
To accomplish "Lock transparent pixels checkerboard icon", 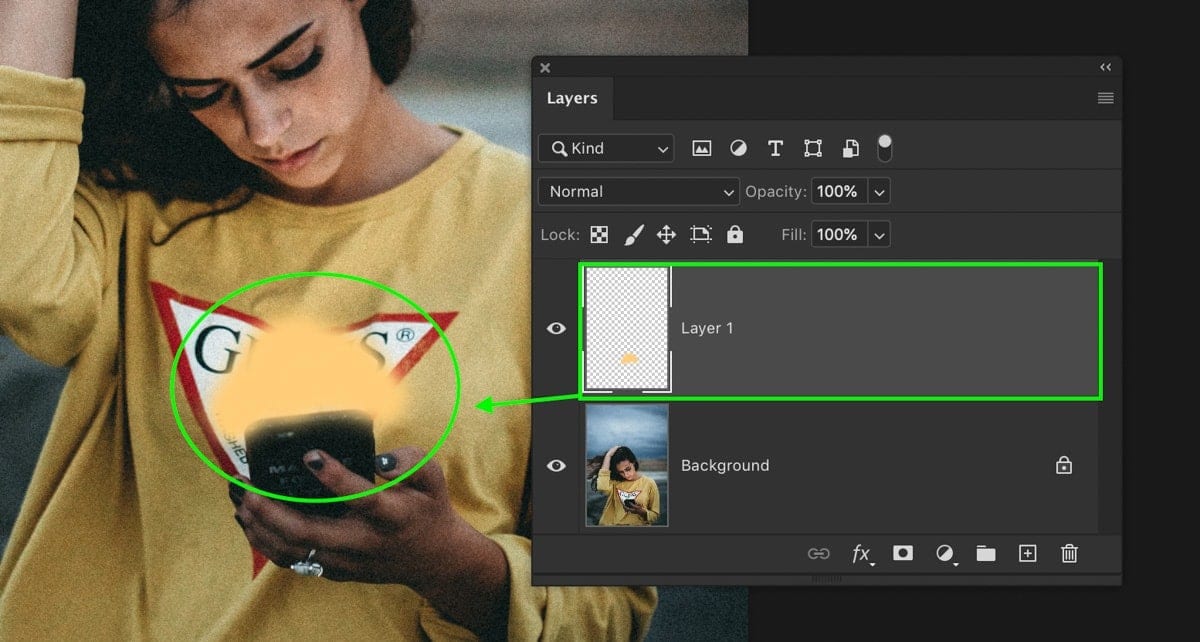I will [599, 235].
